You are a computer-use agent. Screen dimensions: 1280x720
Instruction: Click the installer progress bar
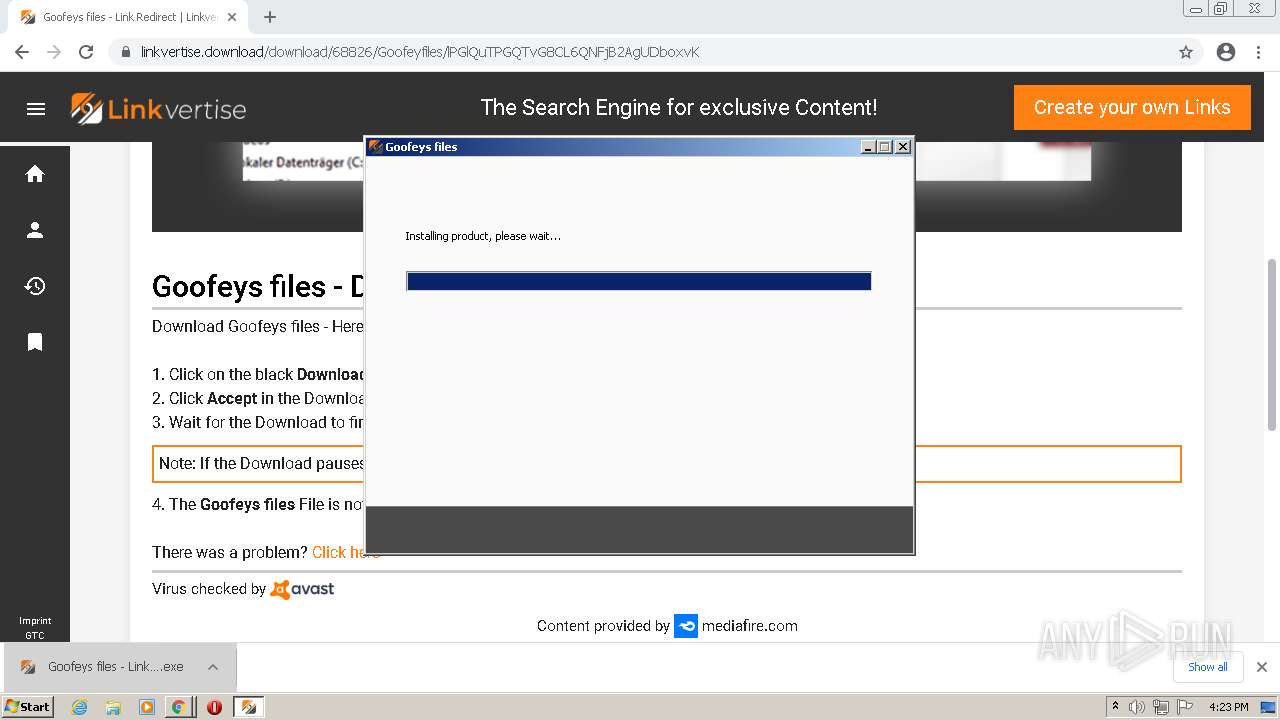point(639,282)
